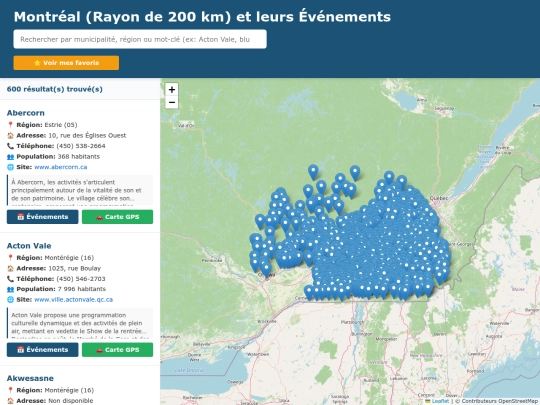This screenshot has height=405, width=540.
Task: Open Leaflet attribution link
Action: click(440, 401)
